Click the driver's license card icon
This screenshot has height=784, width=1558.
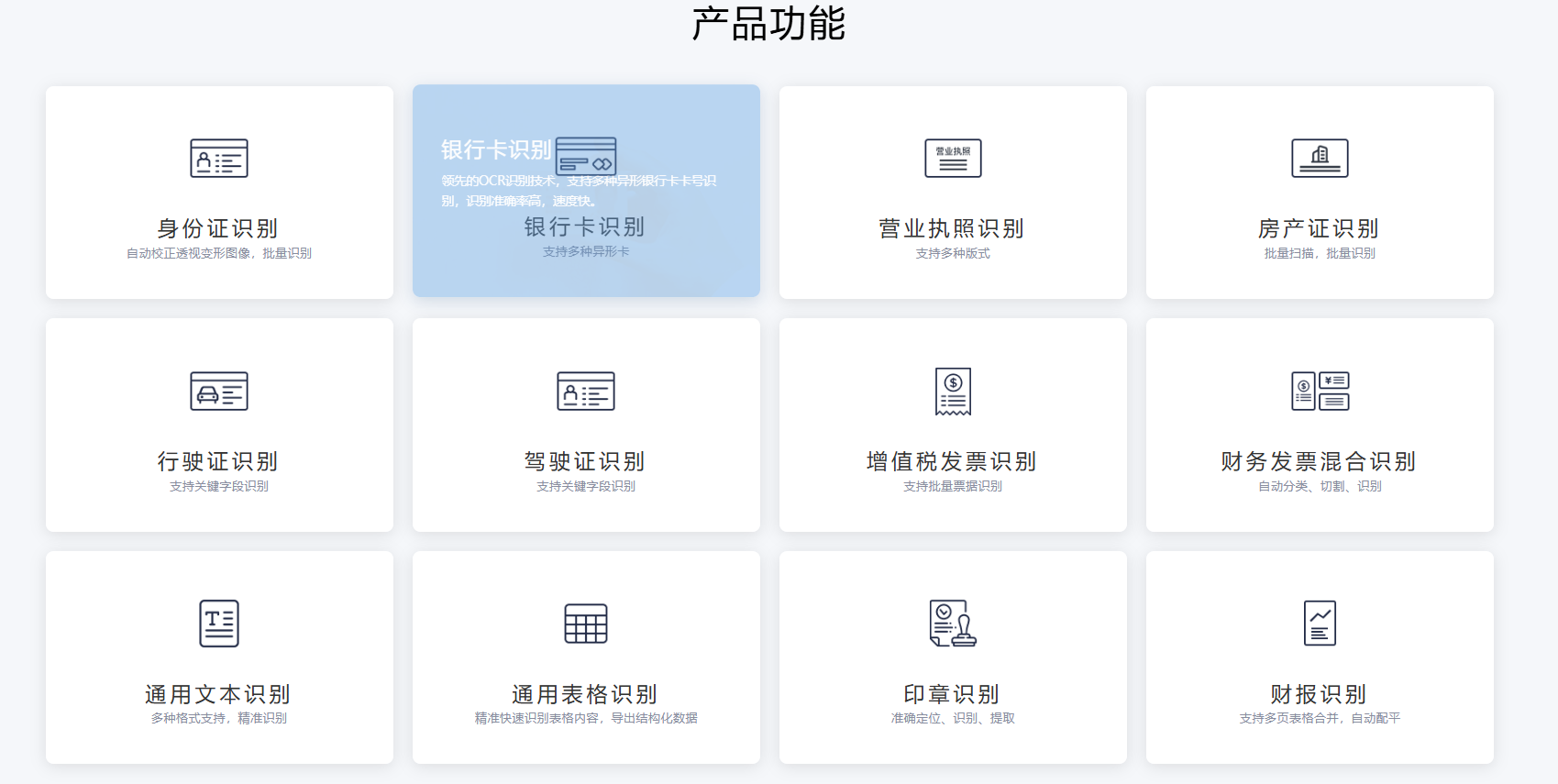click(x=586, y=392)
